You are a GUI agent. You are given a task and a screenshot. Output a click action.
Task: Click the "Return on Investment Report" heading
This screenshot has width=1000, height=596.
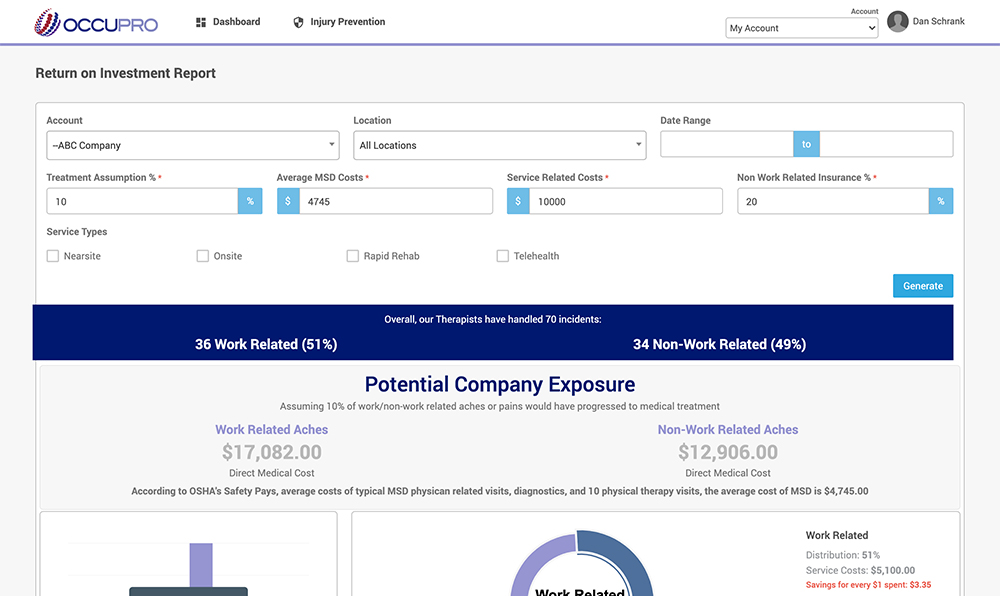point(126,73)
